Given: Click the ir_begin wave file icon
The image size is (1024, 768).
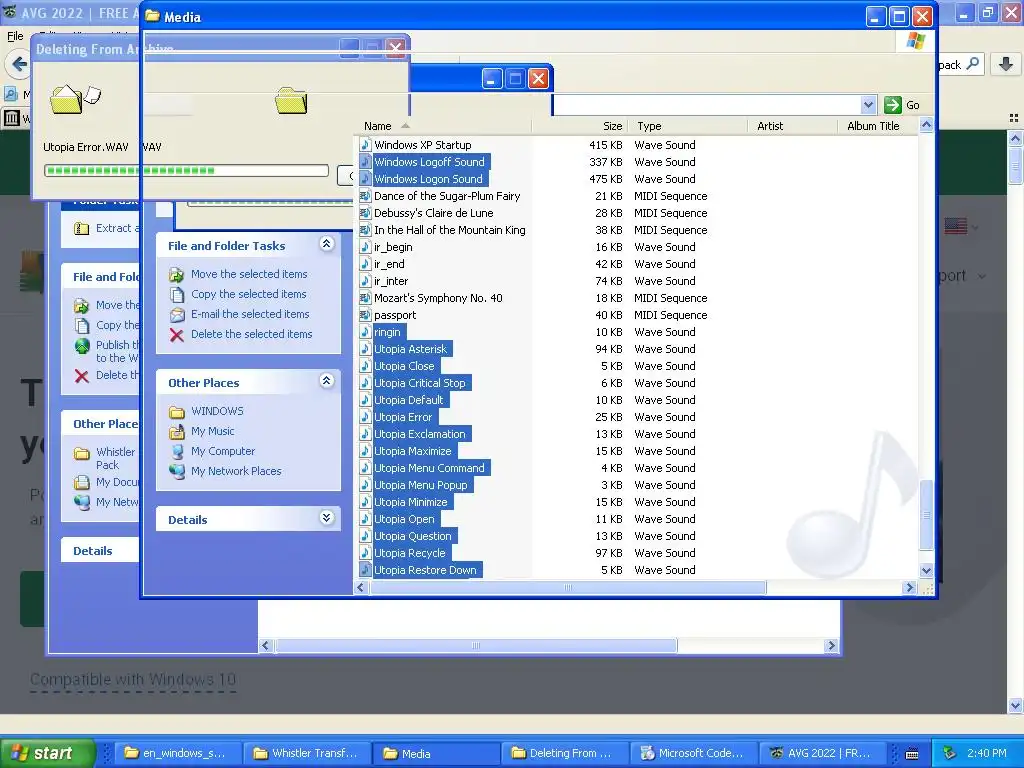Looking at the screenshot, I should tap(366, 247).
